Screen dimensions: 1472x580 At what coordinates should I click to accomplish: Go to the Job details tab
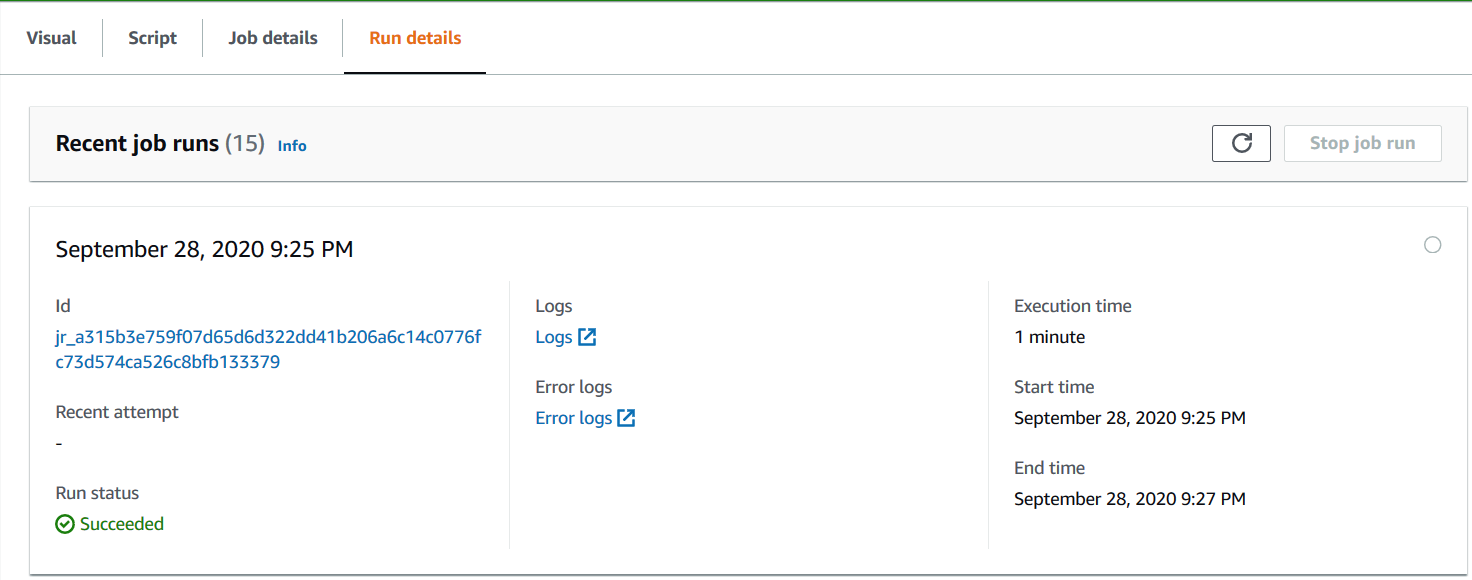click(273, 38)
